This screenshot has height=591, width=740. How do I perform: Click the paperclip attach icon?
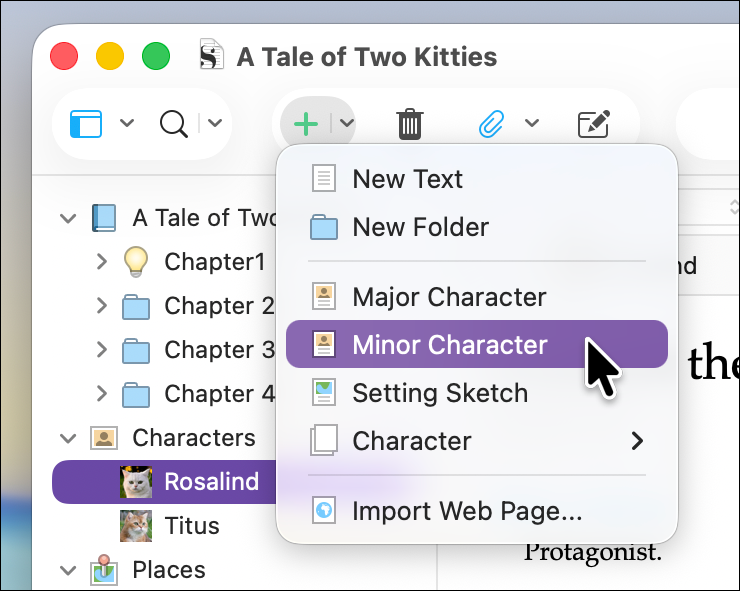[x=491, y=124]
